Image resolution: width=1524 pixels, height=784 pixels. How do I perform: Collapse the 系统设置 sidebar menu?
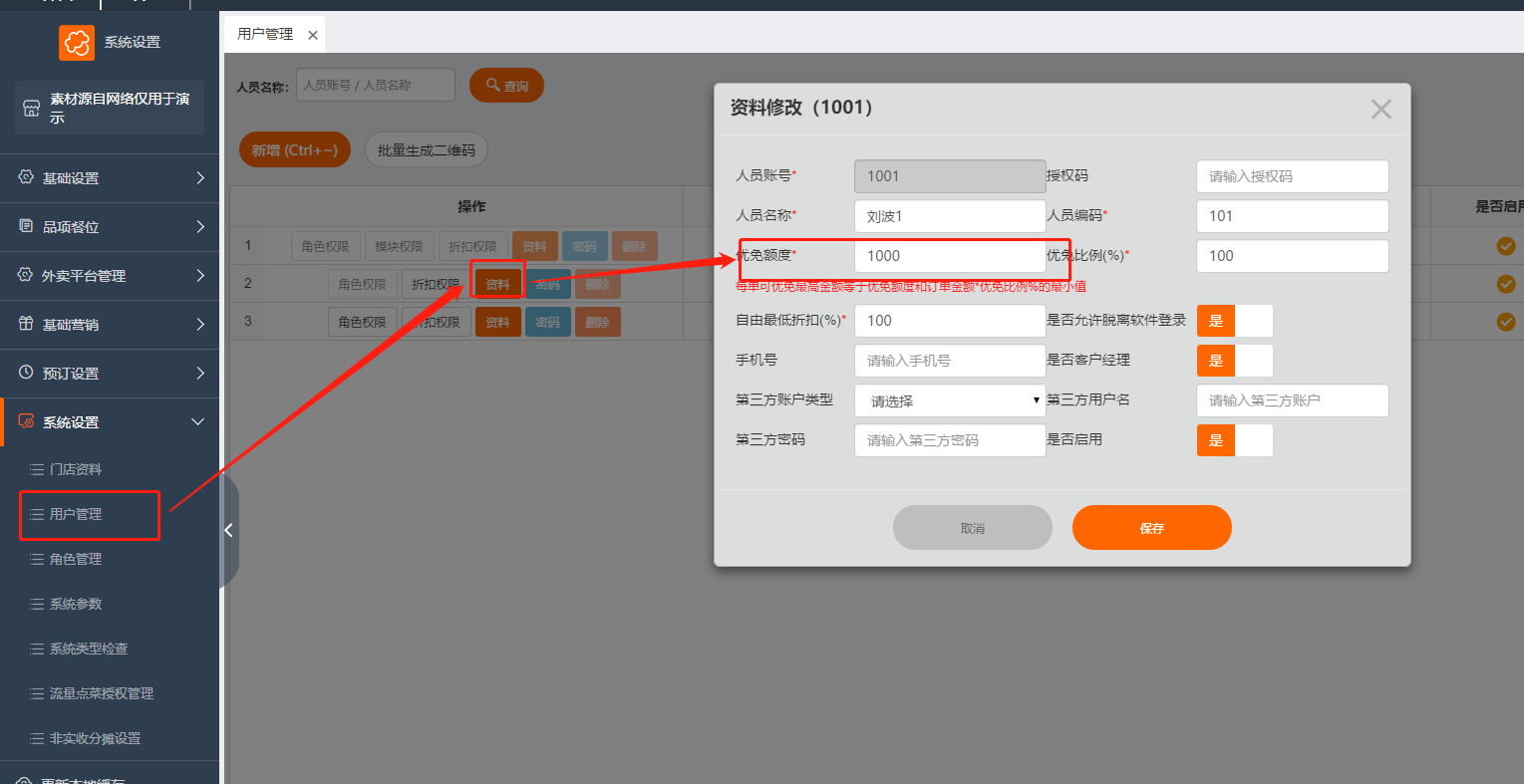[110, 422]
